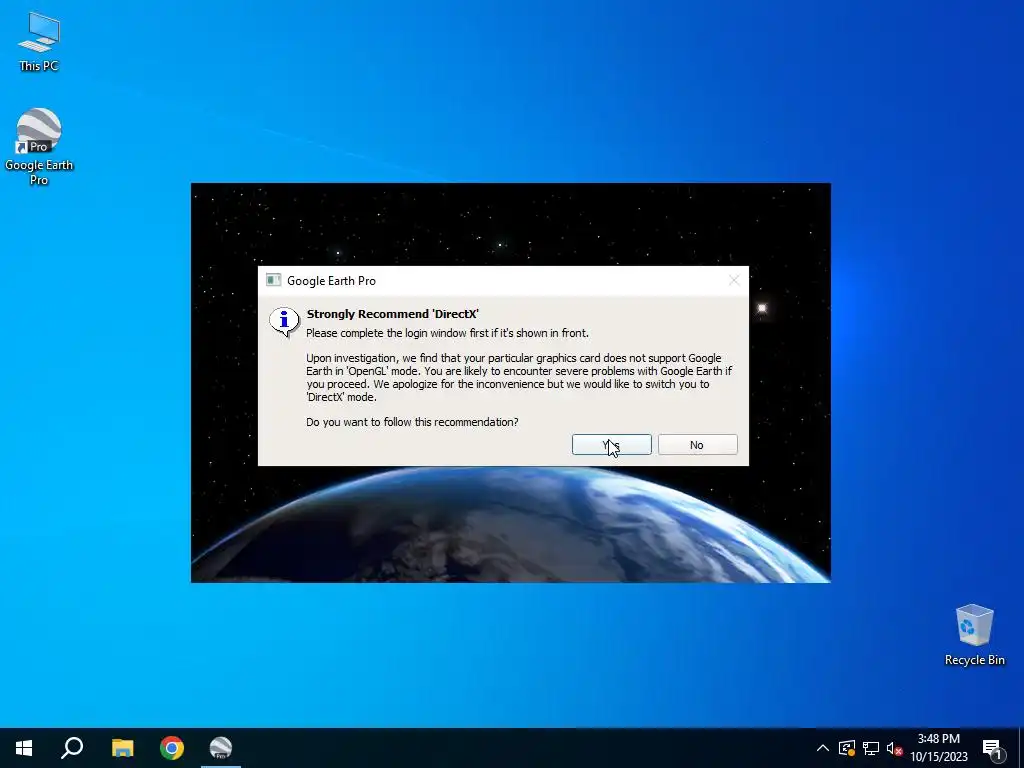
Task: Click the muted volume tray icon
Action: point(894,748)
